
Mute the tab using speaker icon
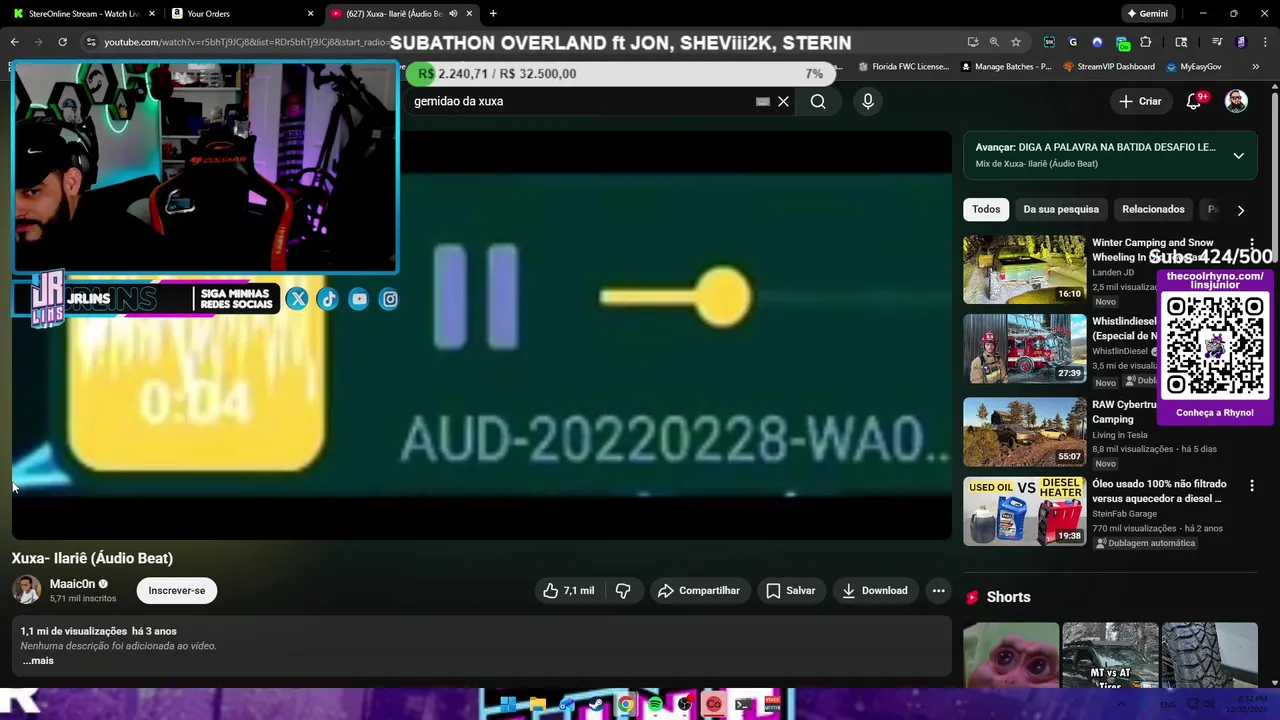[453, 13]
